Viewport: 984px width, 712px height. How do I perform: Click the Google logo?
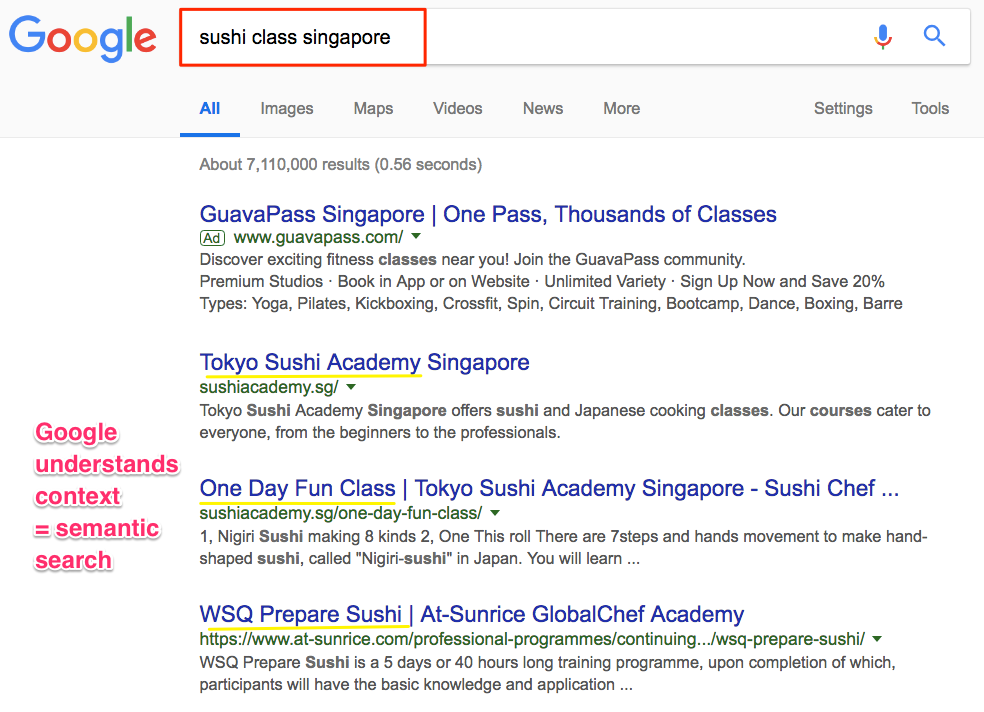click(83, 38)
